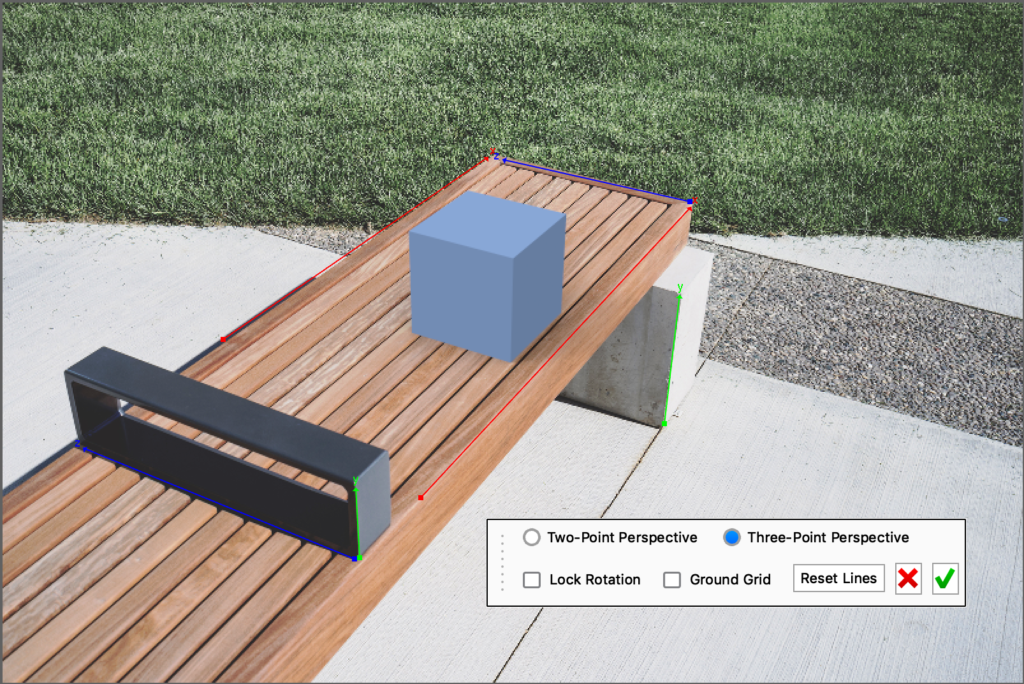Select Two-Point Perspective radio button
This screenshot has width=1024, height=684.
point(531,538)
